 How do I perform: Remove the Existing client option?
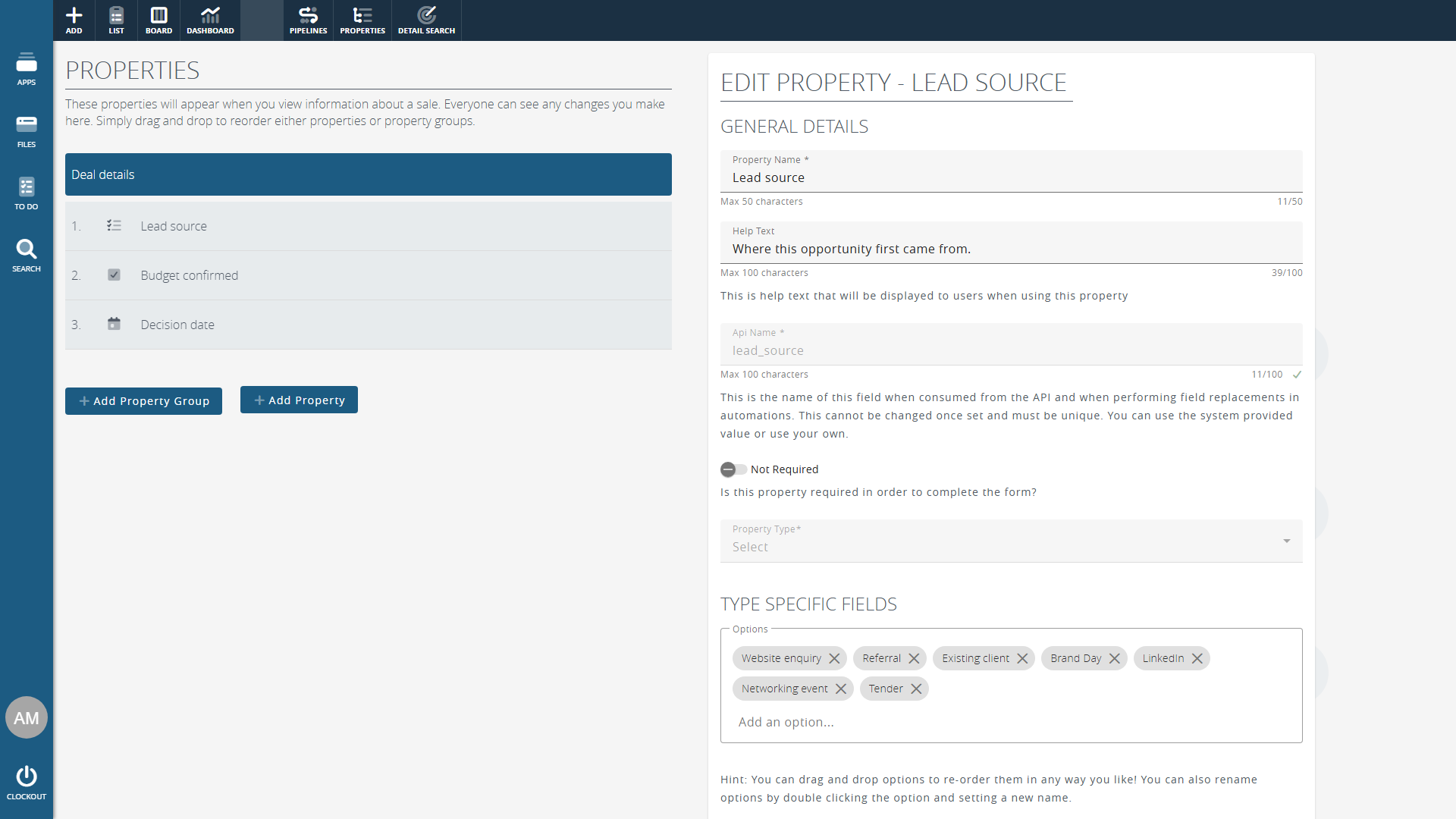[1022, 658]
